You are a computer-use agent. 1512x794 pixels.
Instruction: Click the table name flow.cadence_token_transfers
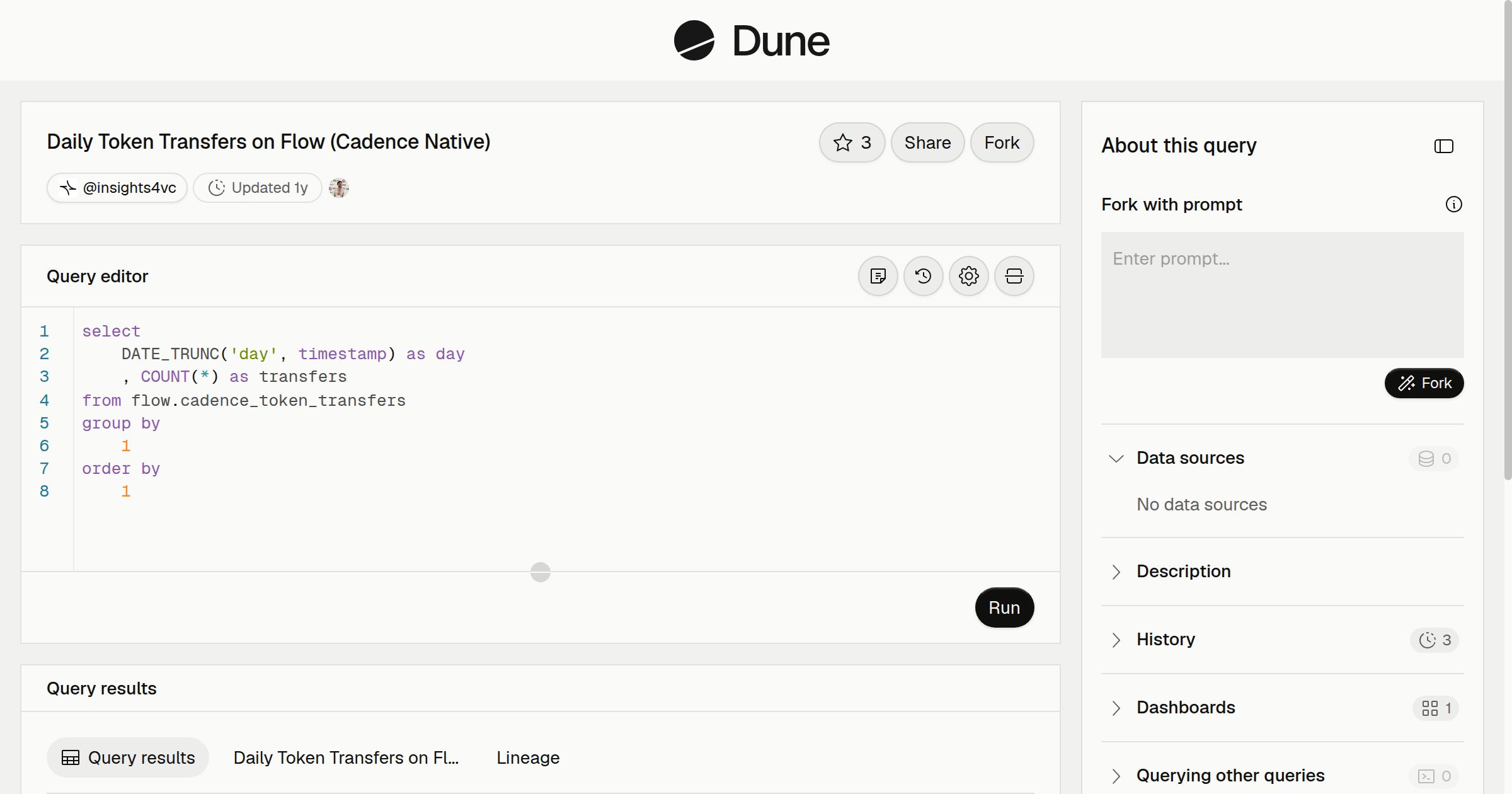tap(268, 400)
